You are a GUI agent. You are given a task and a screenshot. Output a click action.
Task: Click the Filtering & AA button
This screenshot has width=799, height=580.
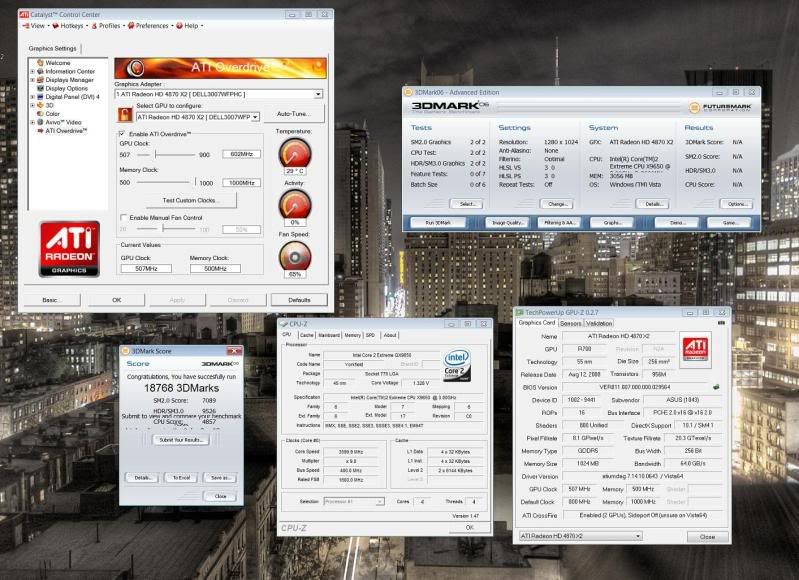tap(560, 223)
